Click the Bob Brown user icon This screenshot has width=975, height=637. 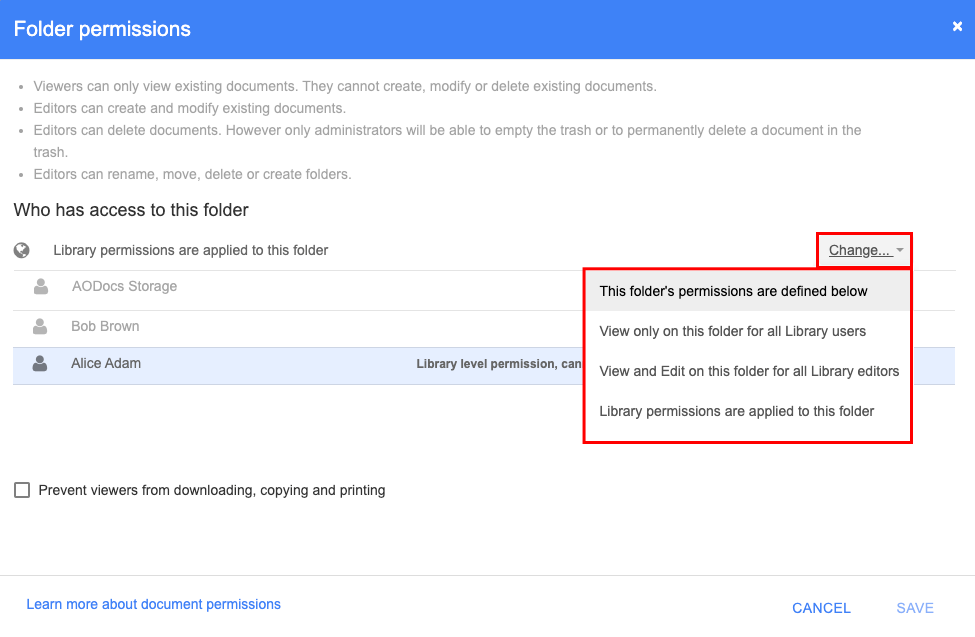tap(40, 327)
